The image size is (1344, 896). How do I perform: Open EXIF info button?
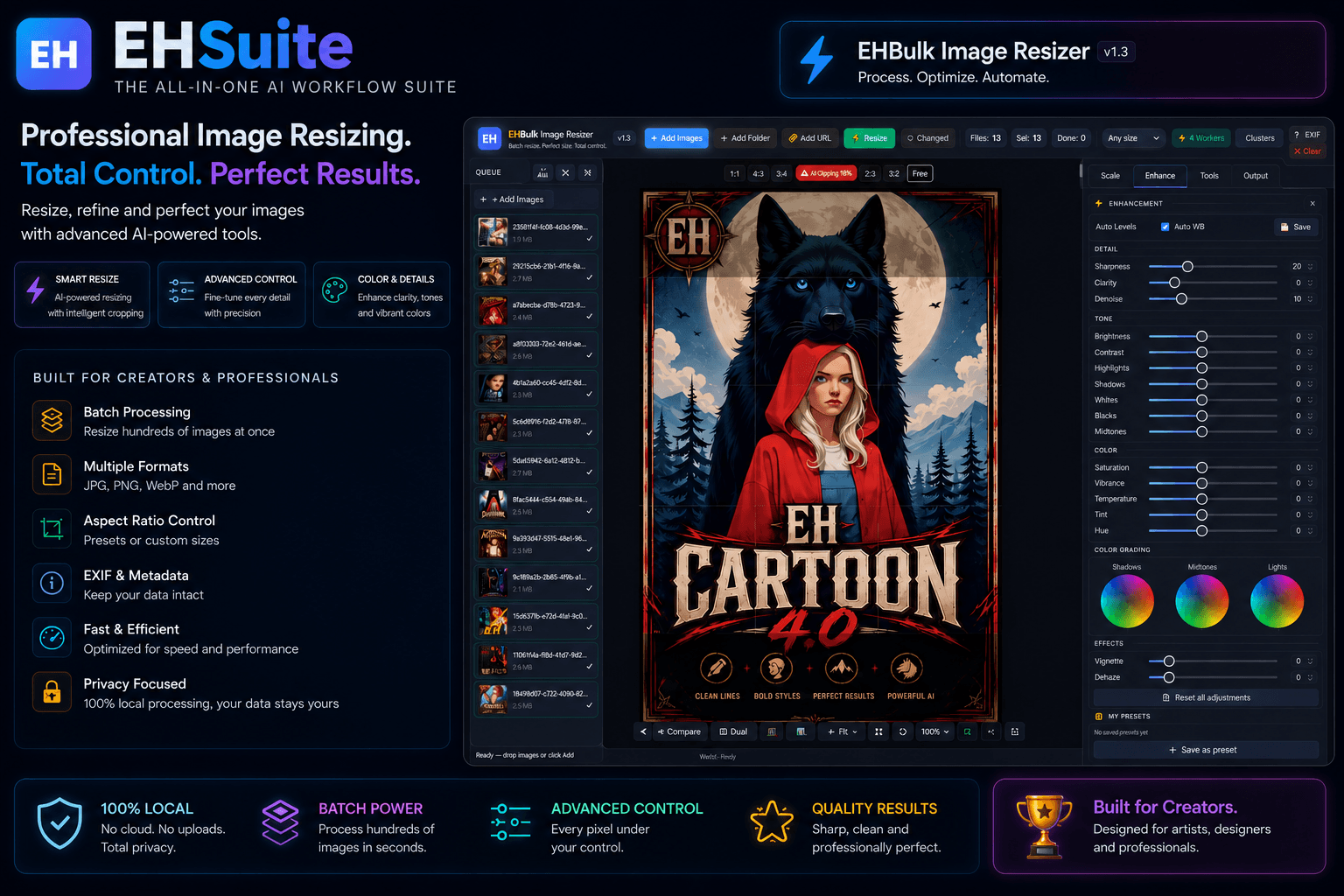pyautogui.click(x=1307, y=135)
